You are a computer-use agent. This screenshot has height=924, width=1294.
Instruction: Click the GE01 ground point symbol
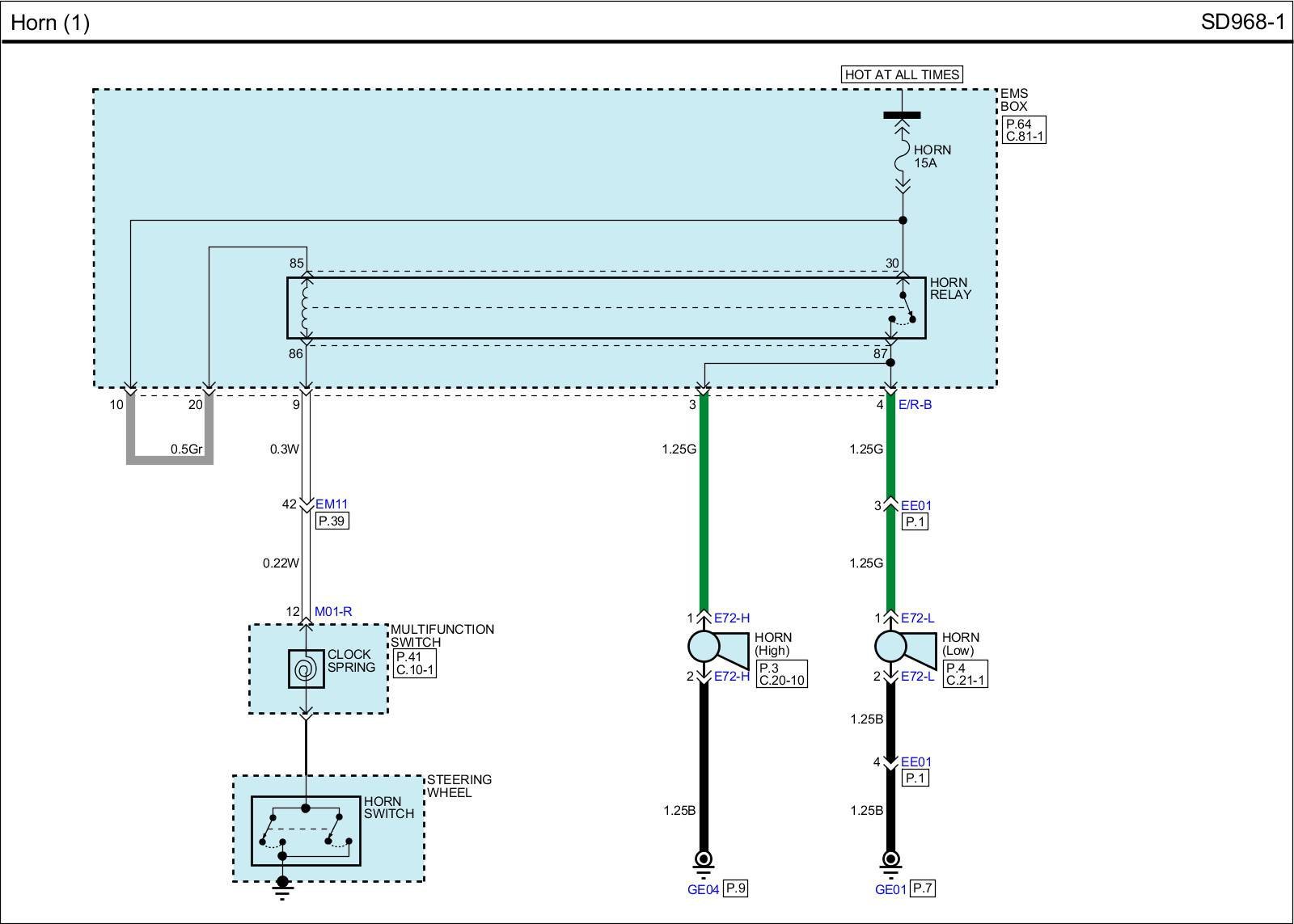click(x=890, y=860)
